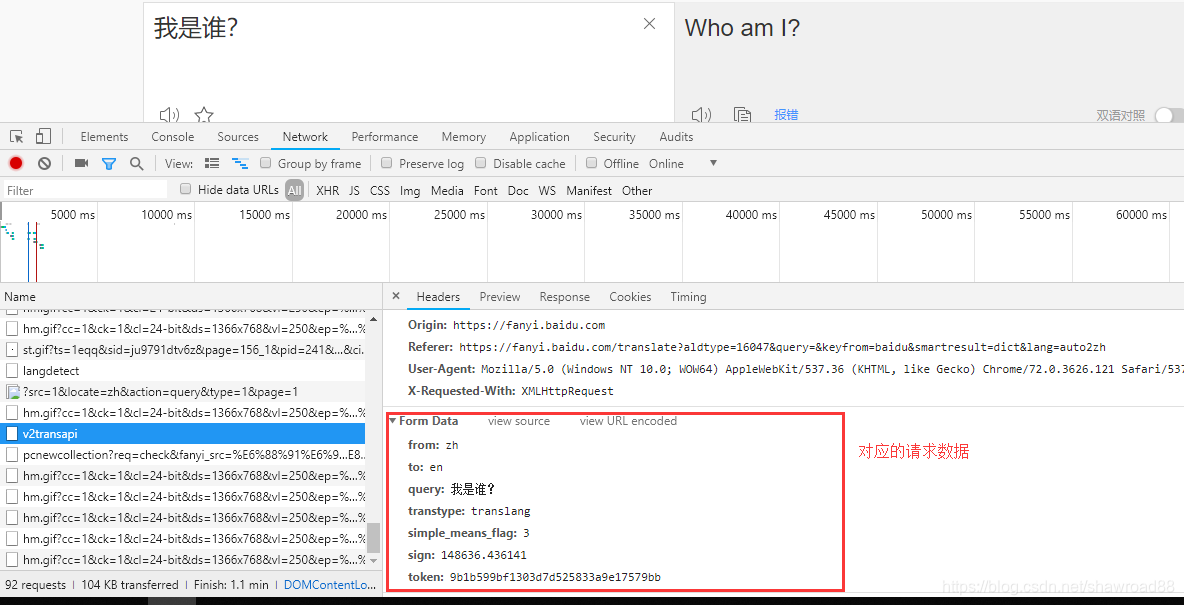Image resolution: width=1184 pixels, height=605 pixels.
Task: Toggle the 双语对照 switch
Action: (1169, 115)
